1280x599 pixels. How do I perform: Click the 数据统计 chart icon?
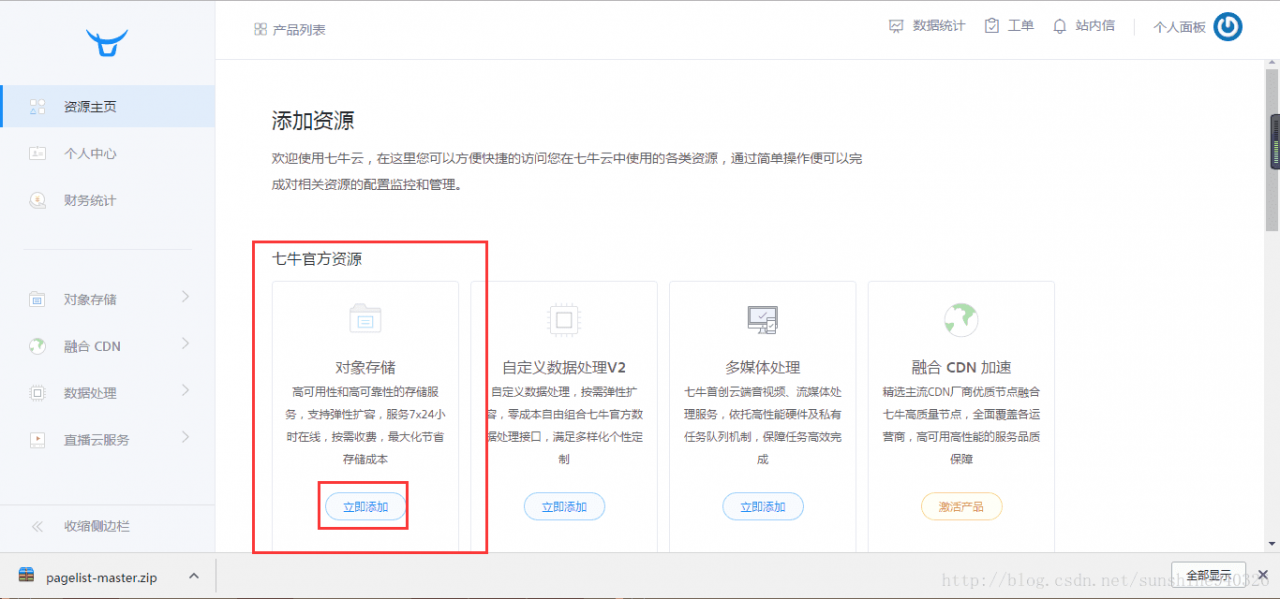click(896, 26)
